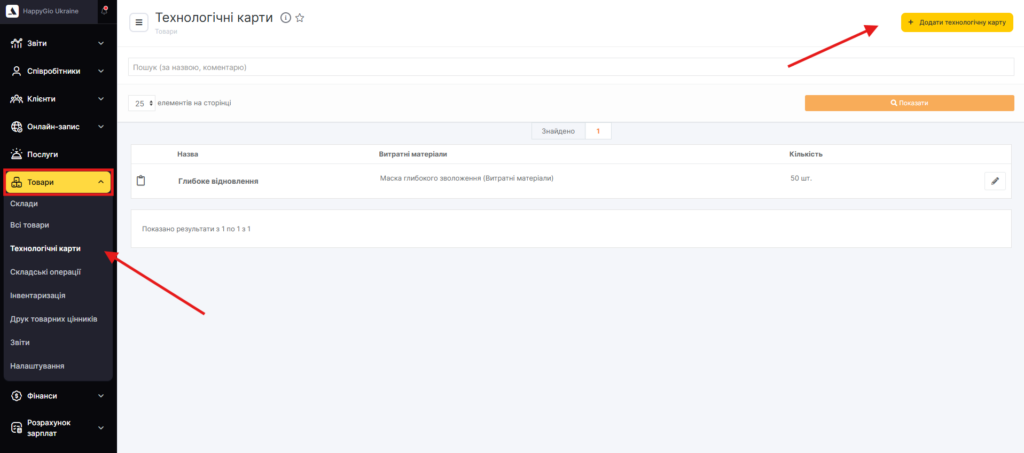
Task: Open Складські операції submenu item
Action: pyautogui.click(x=46, y=272)
